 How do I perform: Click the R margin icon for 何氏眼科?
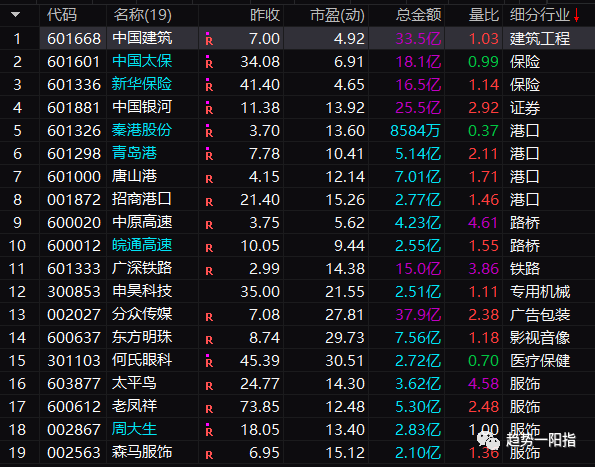click(x=209, y=361)
